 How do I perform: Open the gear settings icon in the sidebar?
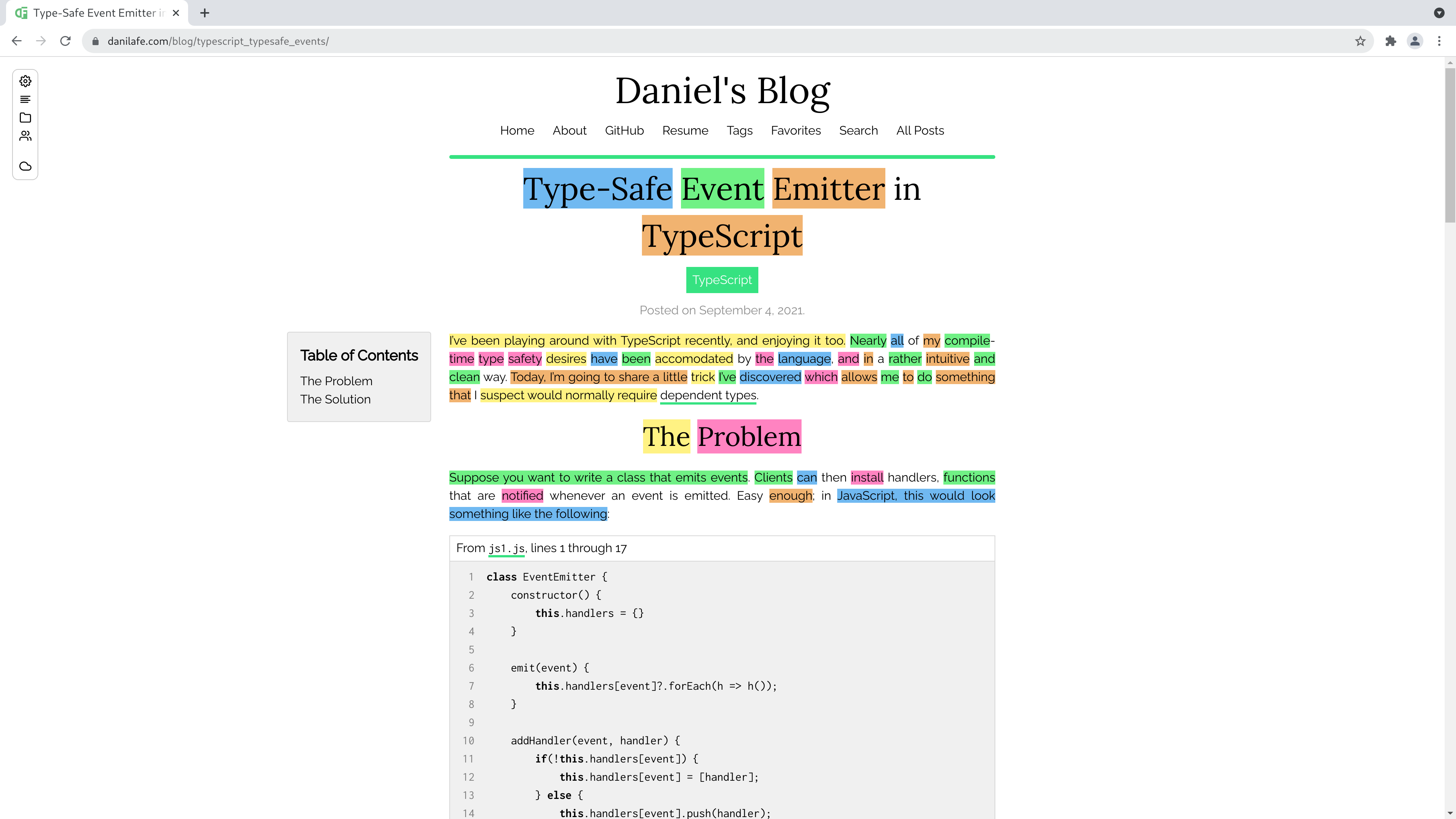(25, 81)
